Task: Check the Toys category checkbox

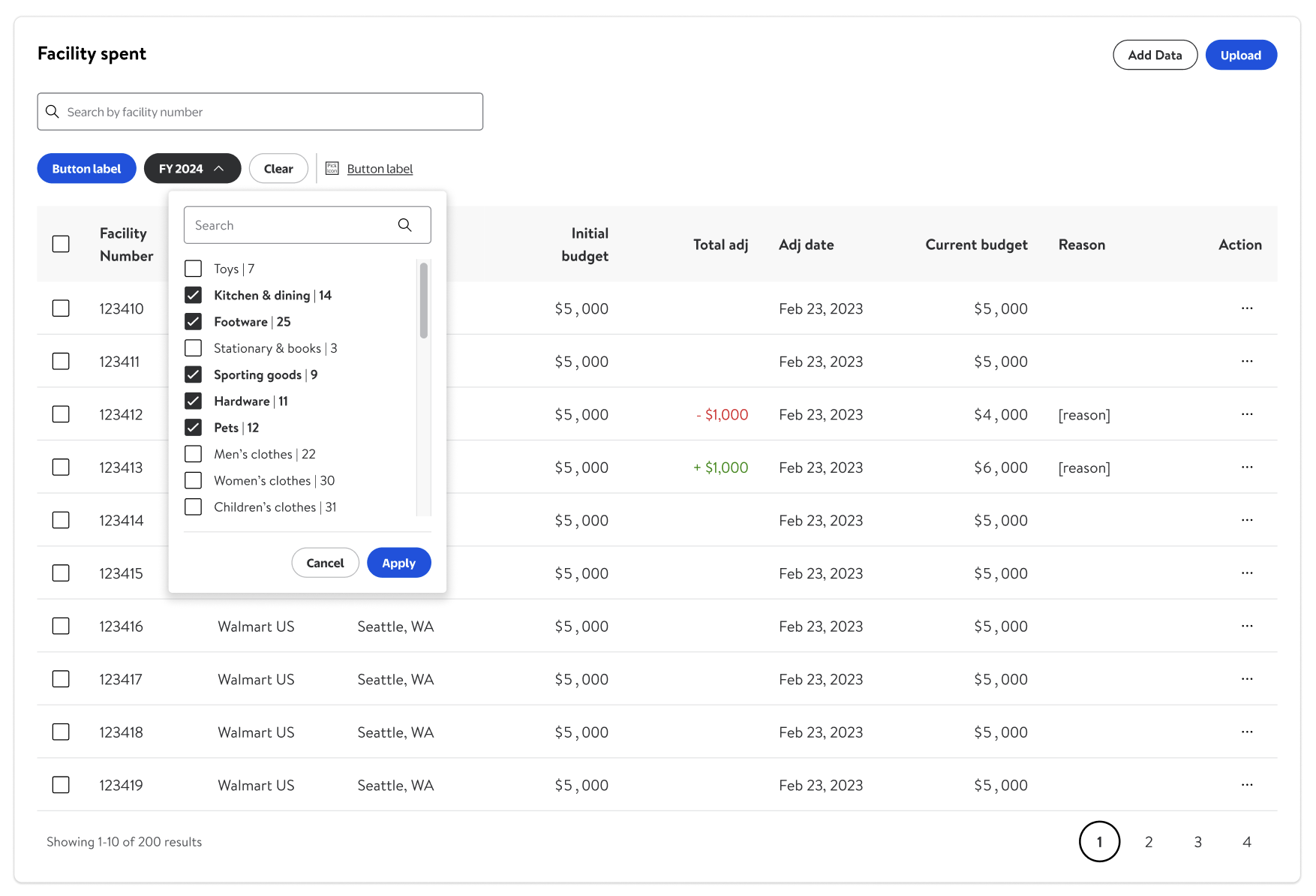Action: tap(194, 269)
